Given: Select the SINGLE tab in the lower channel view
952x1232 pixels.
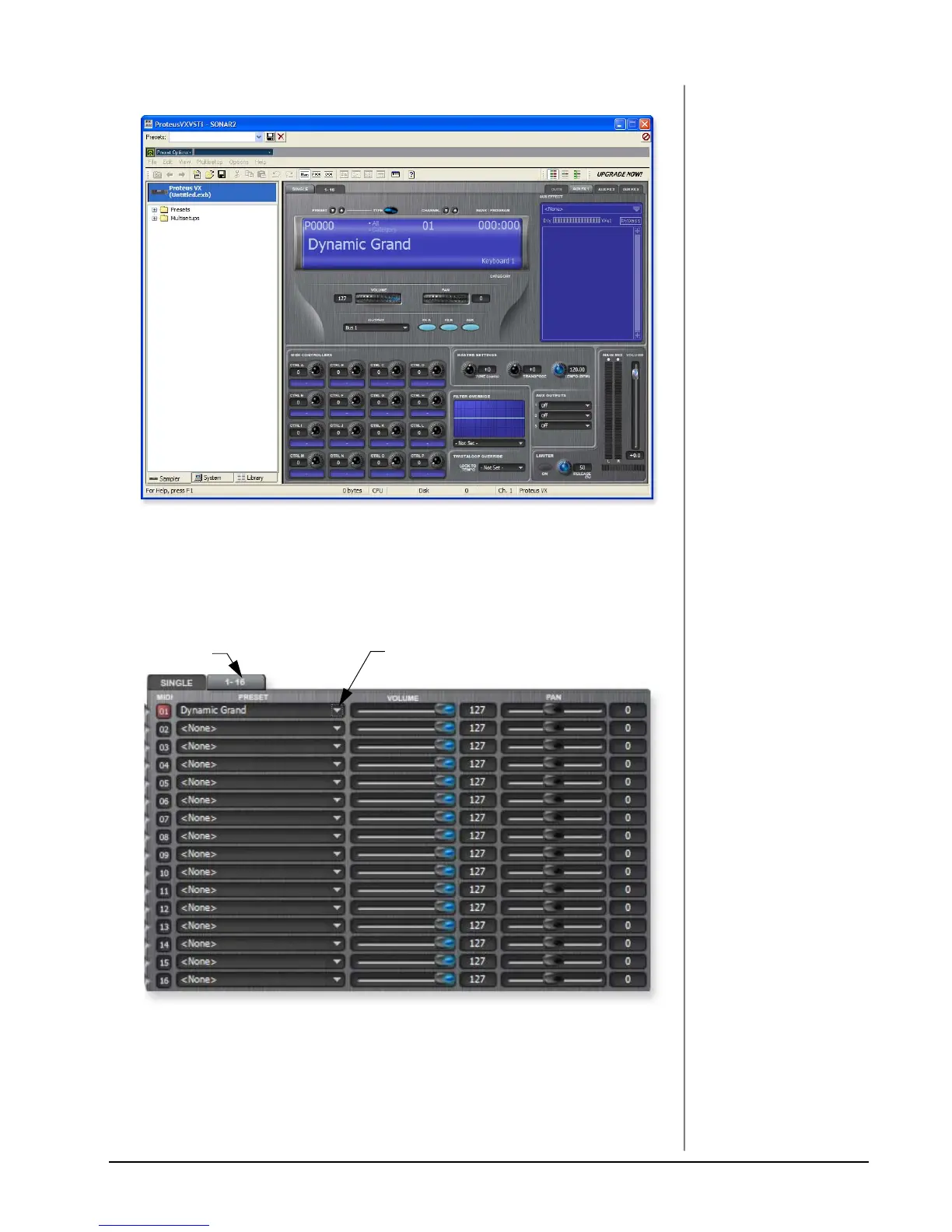Looking at the screenshot, I should [x=177, y=682].
